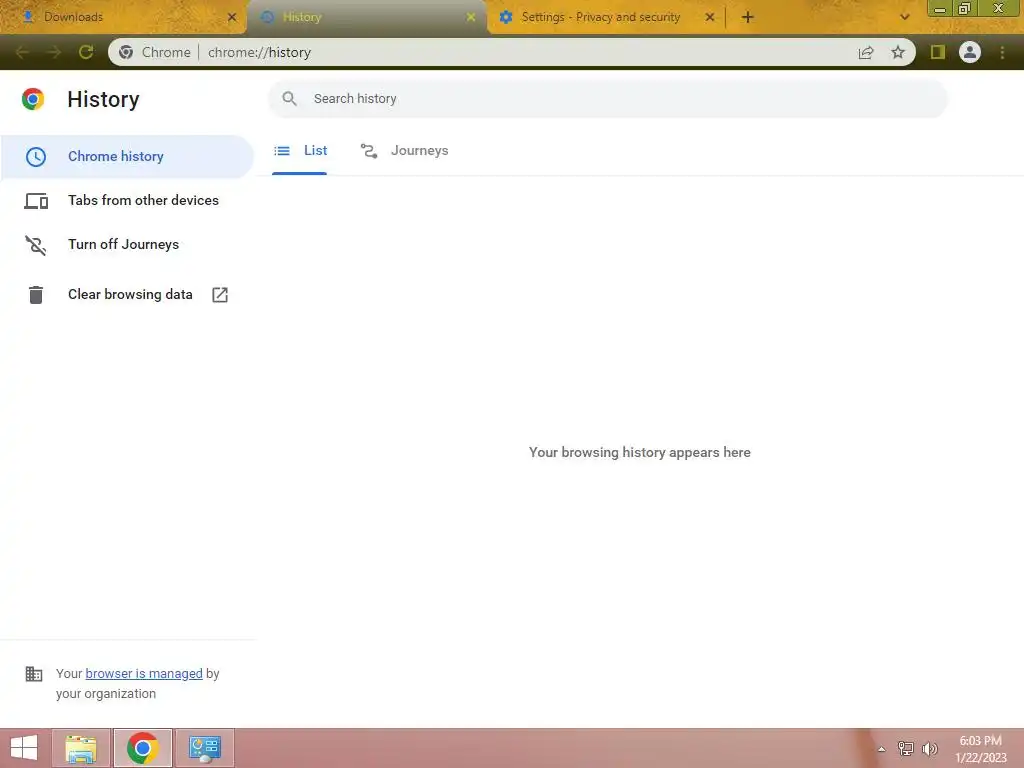
Task: Switch to Settings - Privacy and security tab
Action: pos(607,17)
